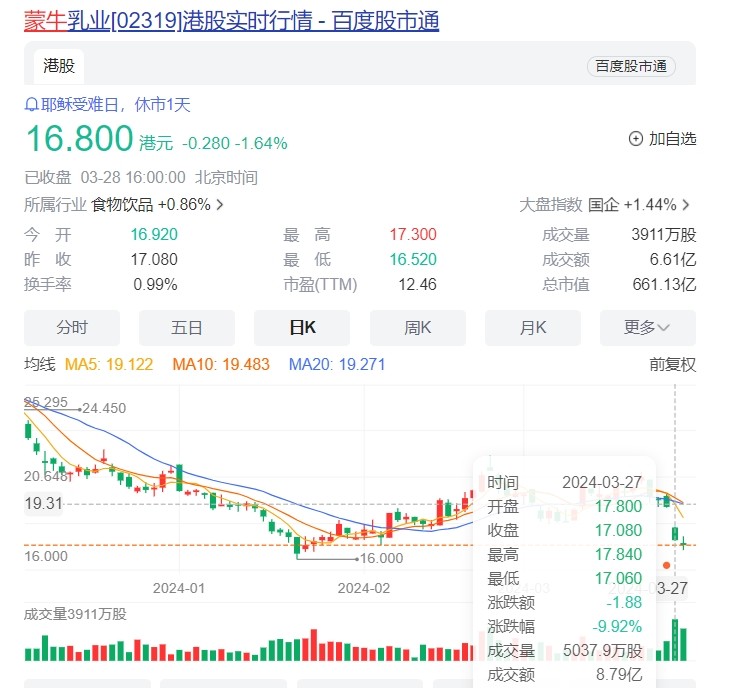
Task: Open the 蒙牛乳业[02319]港股实时行情 title link
Action: [231, 21]
